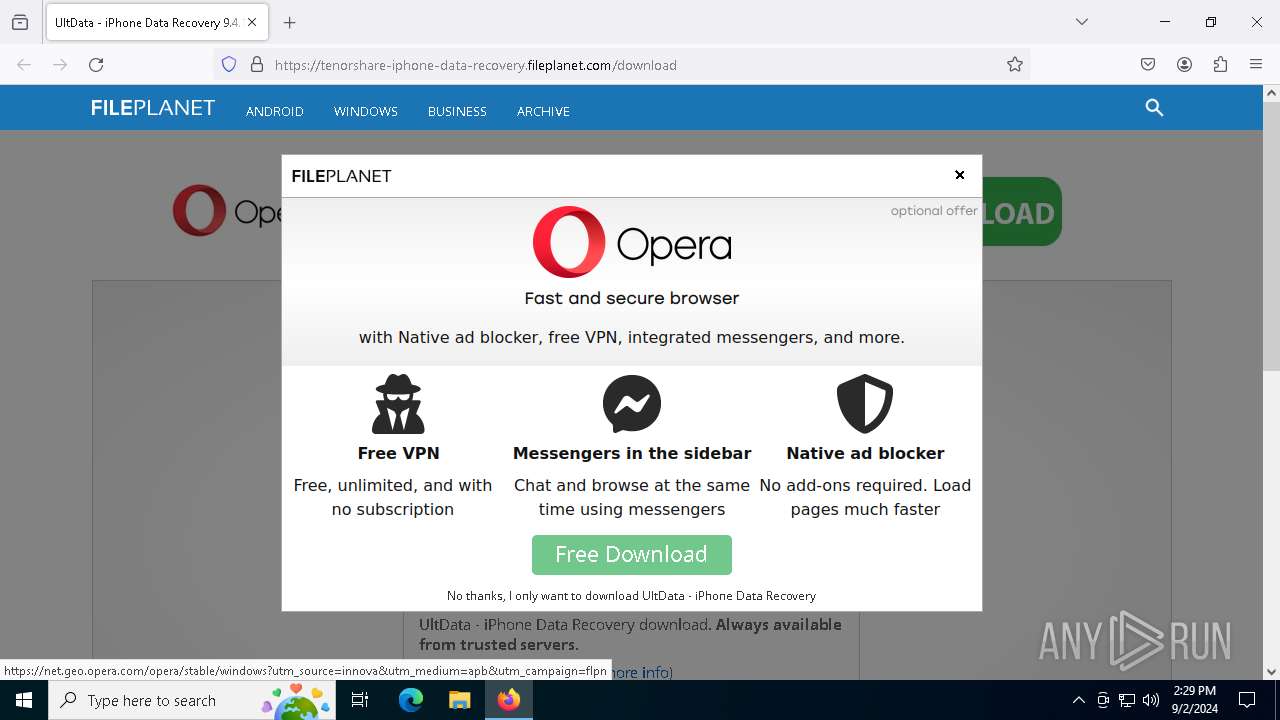Click the meet-now tray icon

1103,700
